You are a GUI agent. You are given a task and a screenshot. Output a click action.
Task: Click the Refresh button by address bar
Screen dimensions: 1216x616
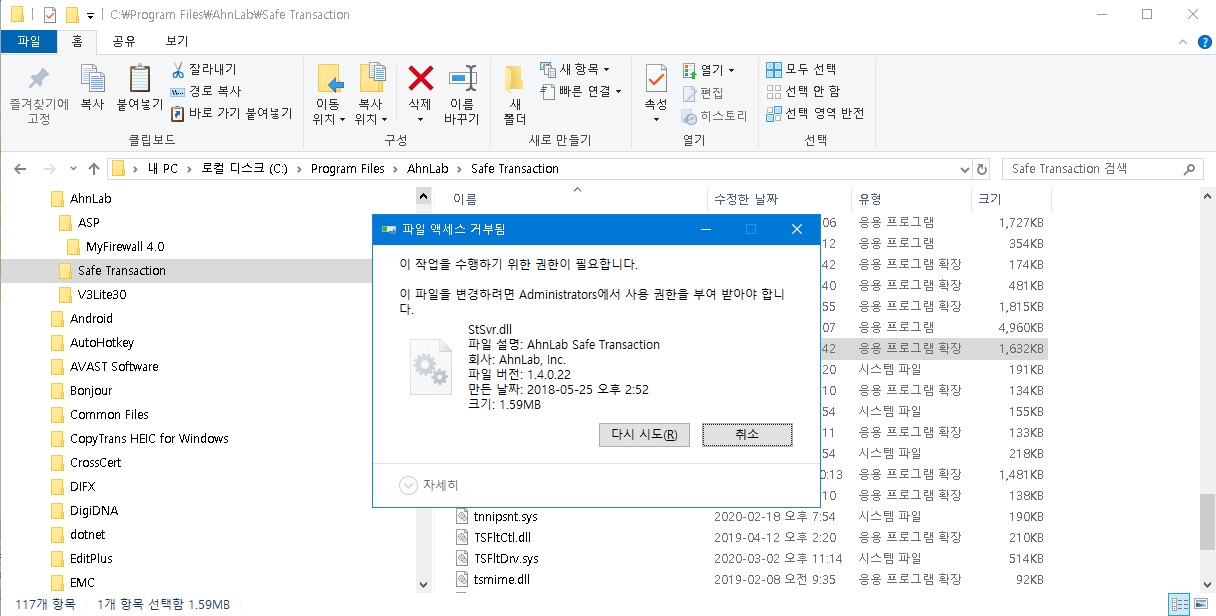(x=982, y=169)
